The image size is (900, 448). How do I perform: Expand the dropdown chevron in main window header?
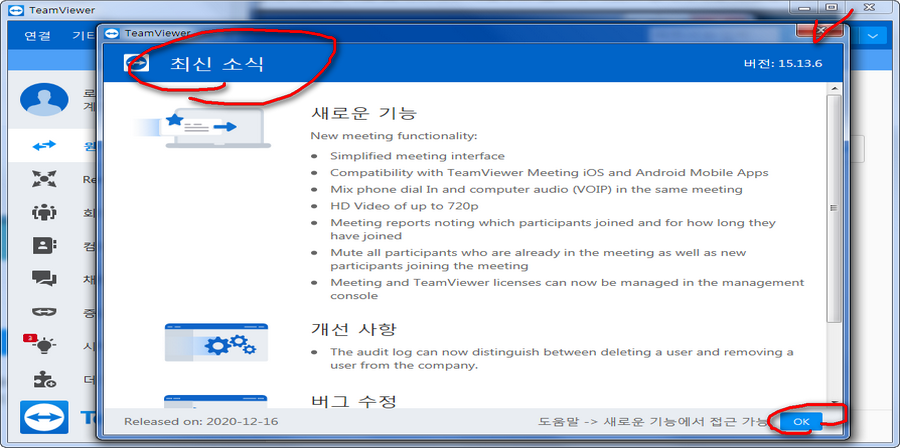[x=873, y=37]
